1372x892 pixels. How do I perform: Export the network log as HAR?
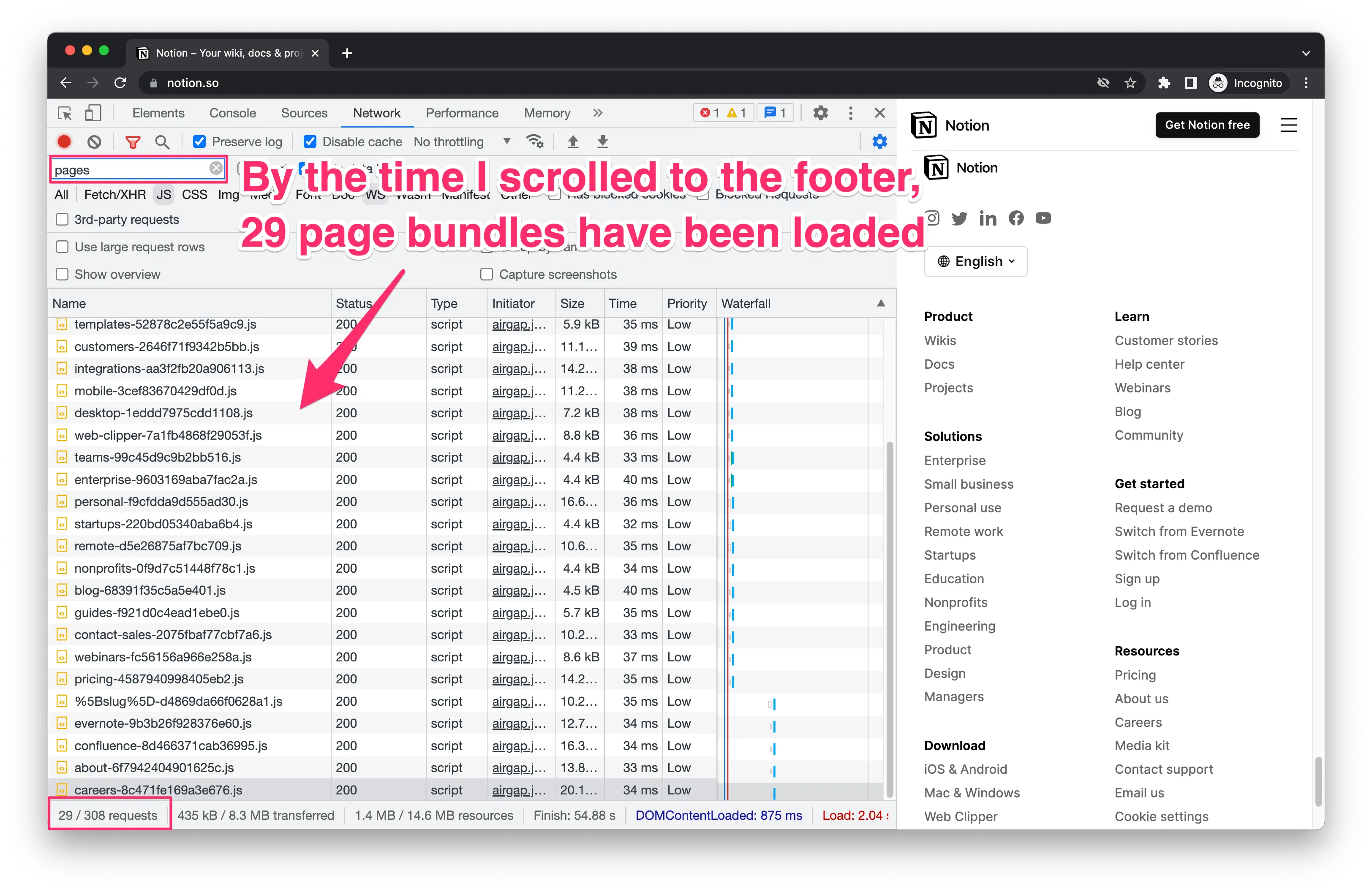tap(602, 141)
